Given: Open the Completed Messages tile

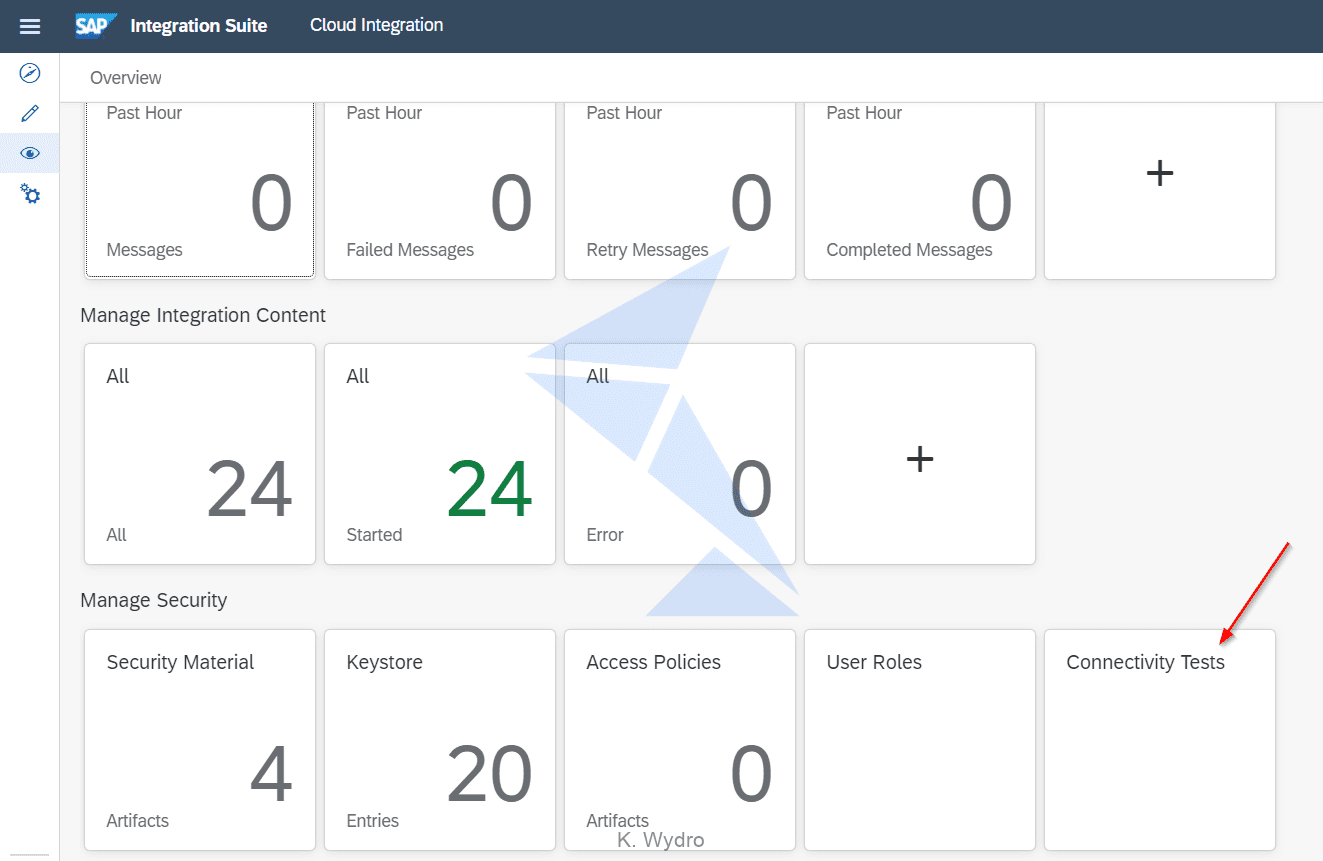Looking at the screenshot, I should [920, 190].
